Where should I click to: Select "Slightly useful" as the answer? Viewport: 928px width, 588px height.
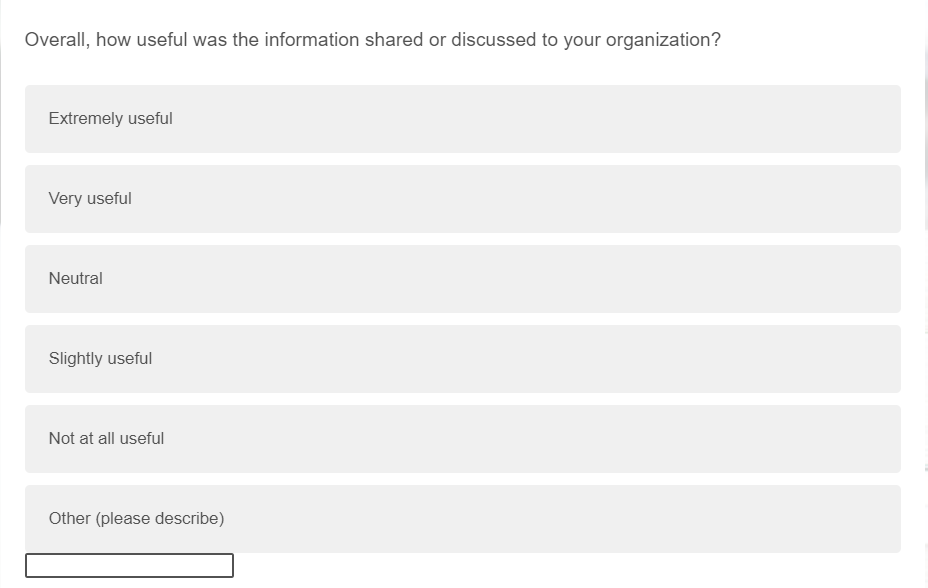pos(462,359)
